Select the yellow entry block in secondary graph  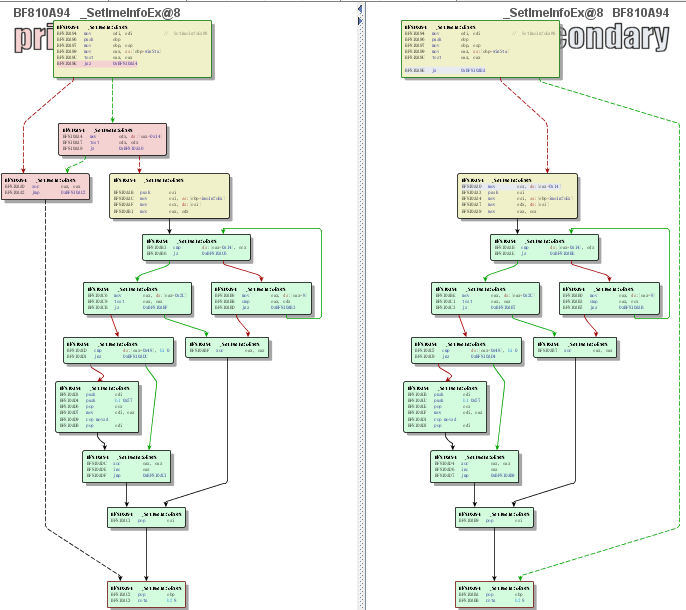click(x=479, y=48)
